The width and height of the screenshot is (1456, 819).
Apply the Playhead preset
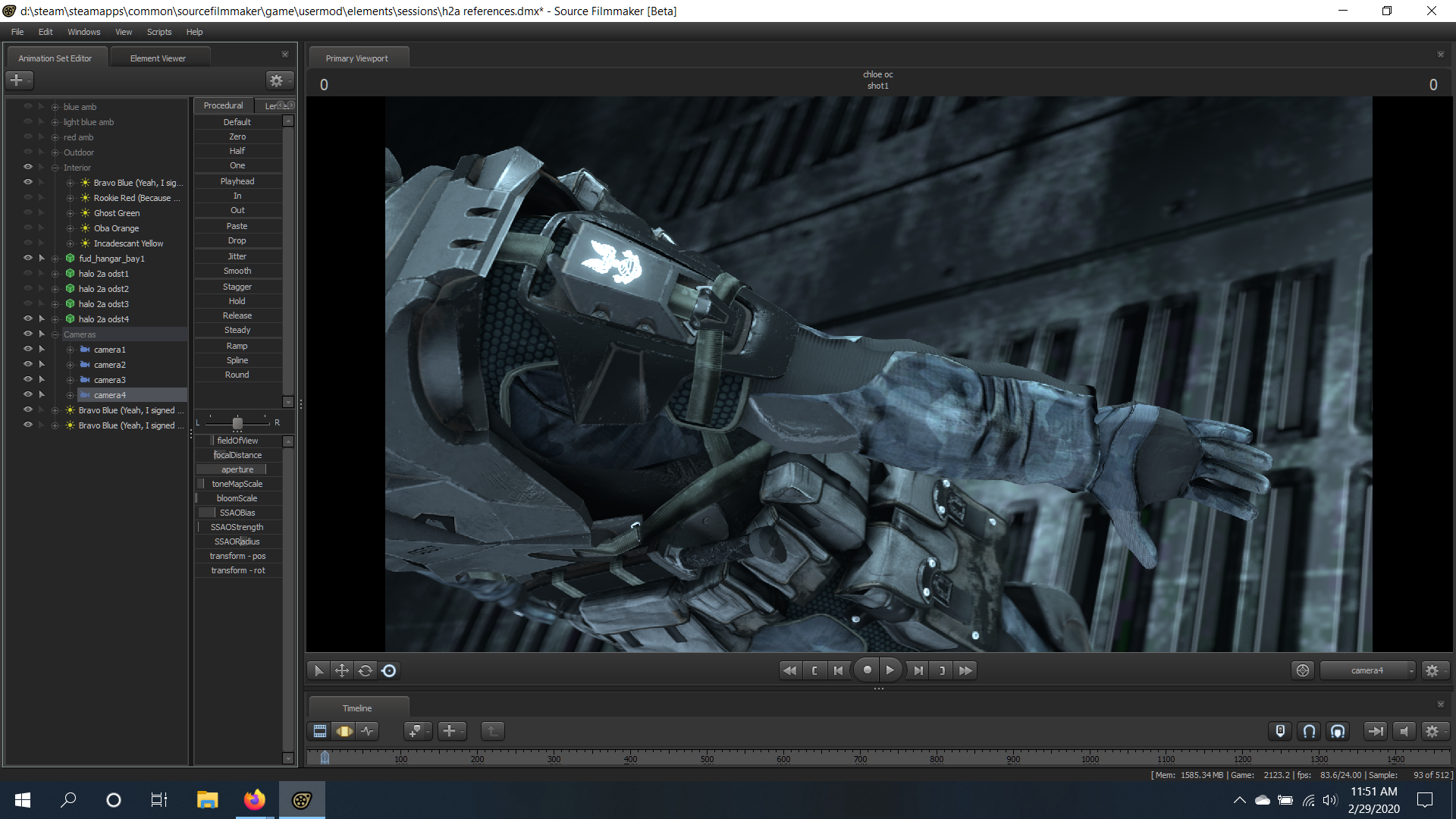(x=237, y=181)
